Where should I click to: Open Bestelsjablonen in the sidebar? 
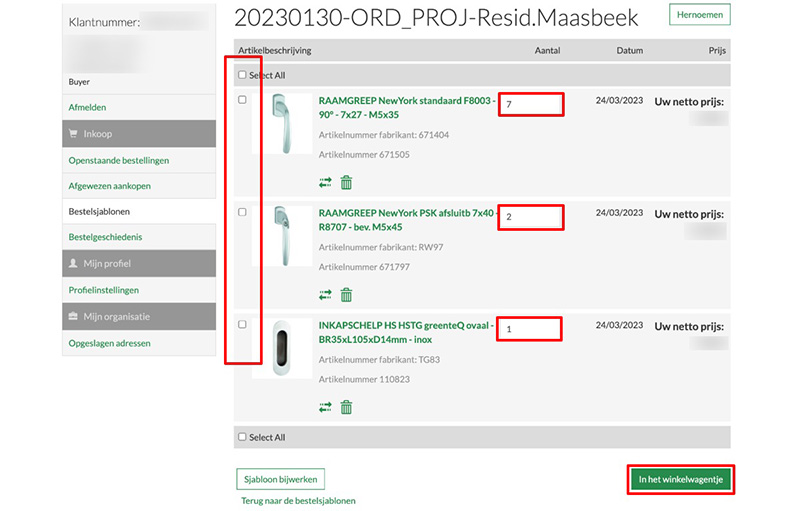99,212
